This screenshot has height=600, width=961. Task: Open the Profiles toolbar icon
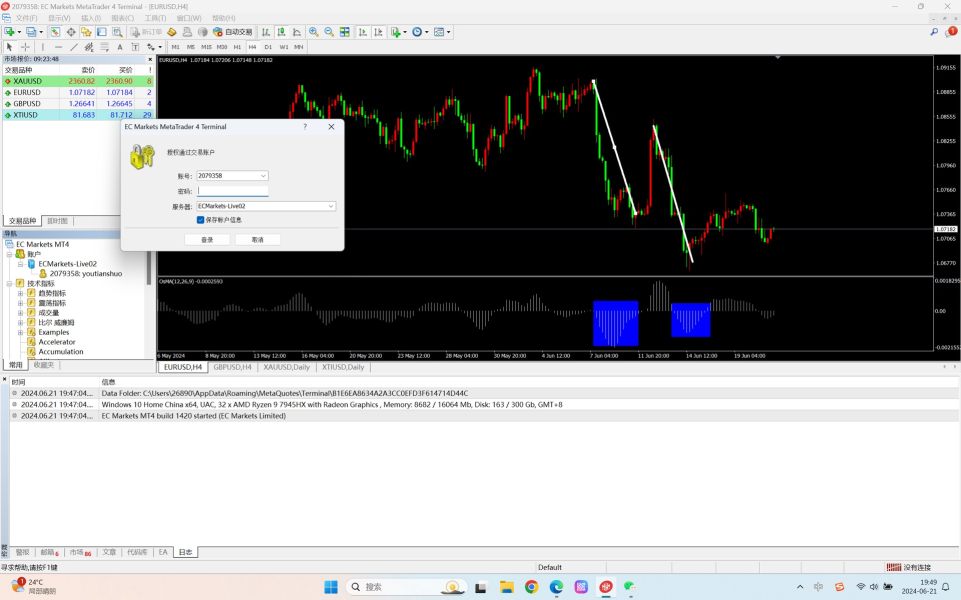point(31,32)
